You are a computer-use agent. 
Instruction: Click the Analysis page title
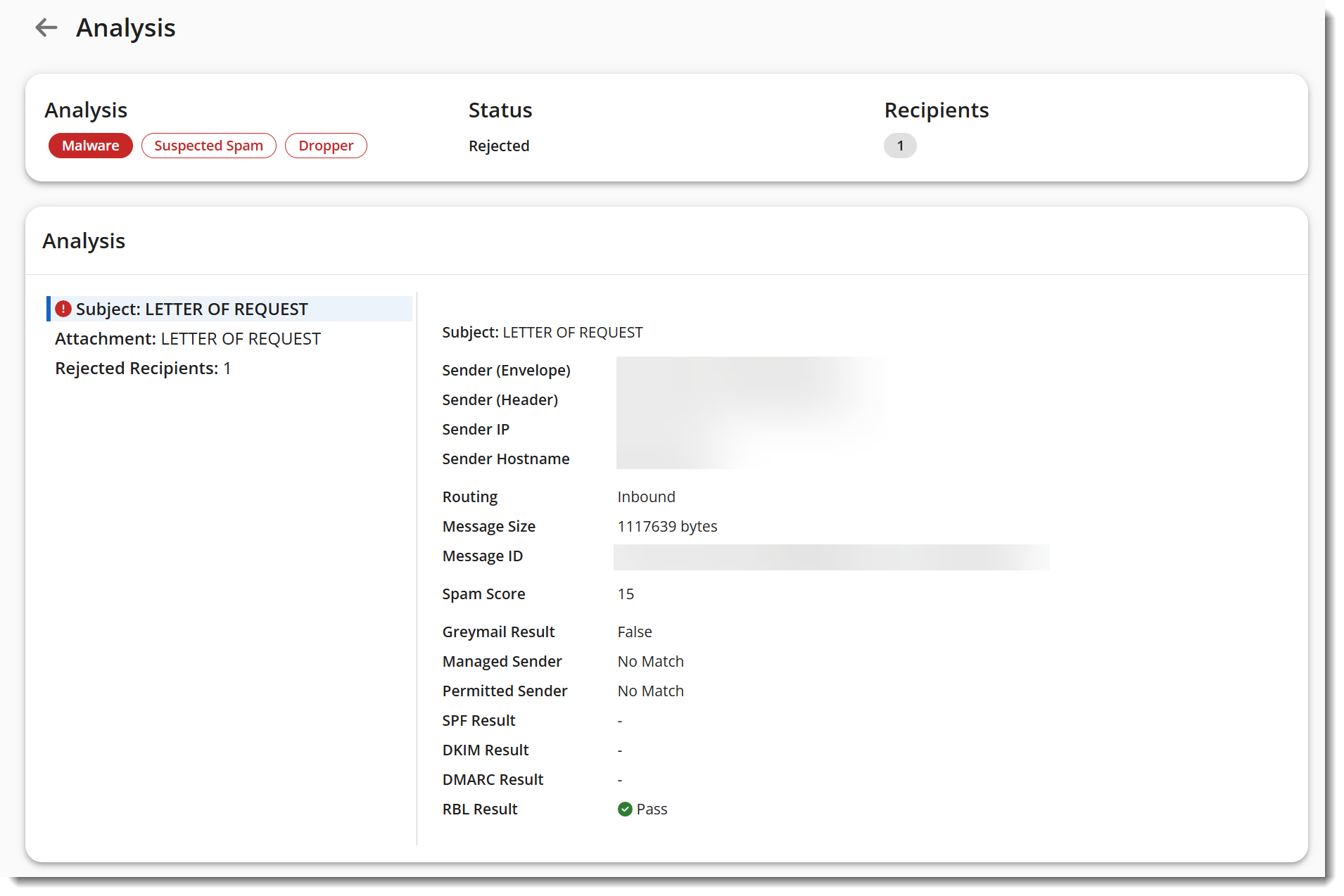(125, 28)
